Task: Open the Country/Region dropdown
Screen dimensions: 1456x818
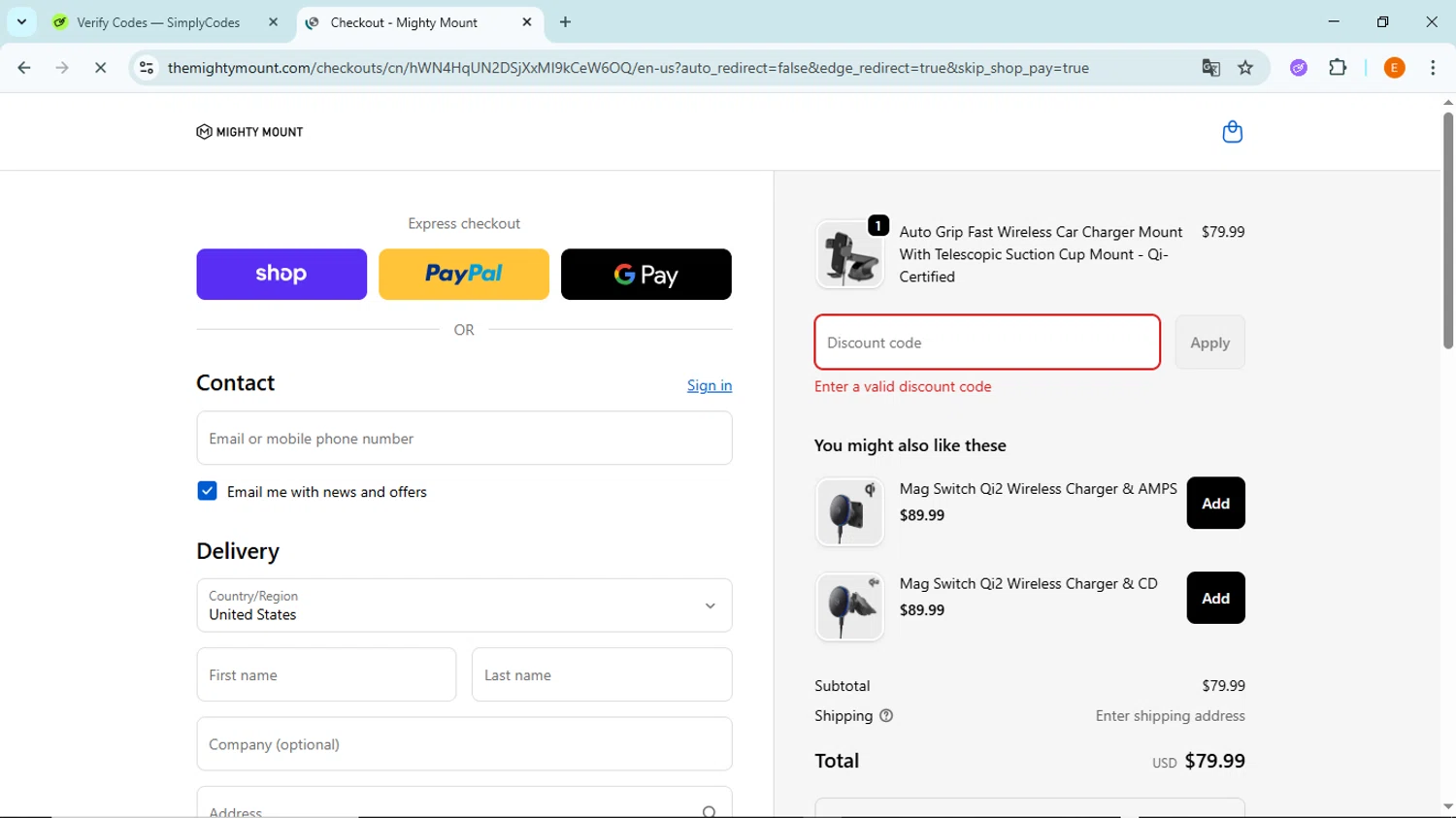Action: (464, 605)
